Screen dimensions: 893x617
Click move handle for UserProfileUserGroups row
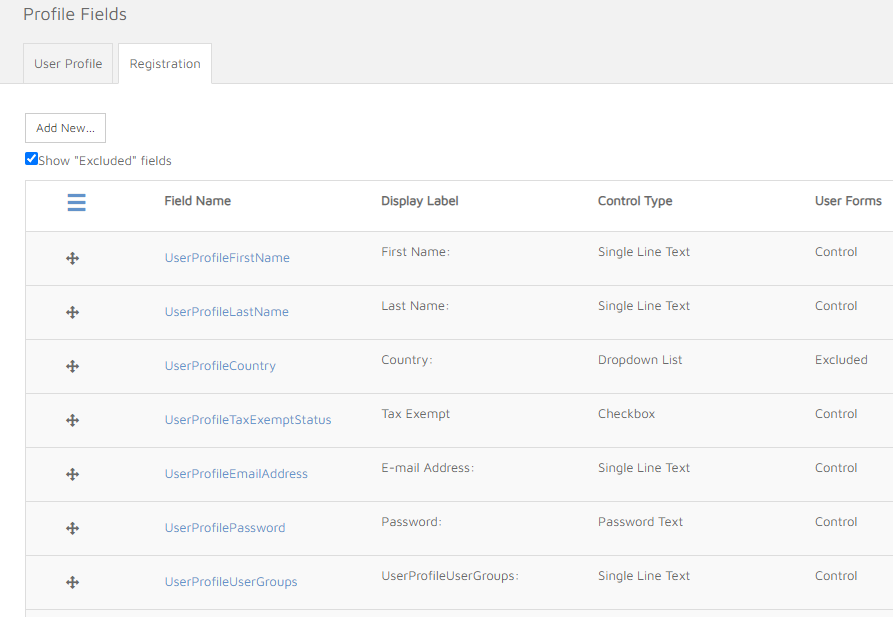point(72,582)
